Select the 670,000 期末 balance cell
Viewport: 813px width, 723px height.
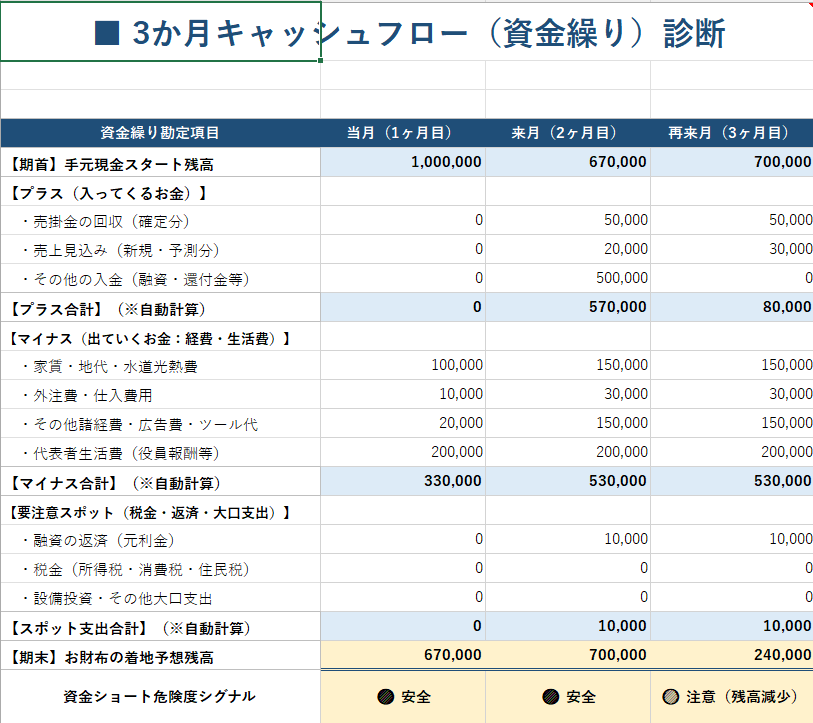(403, 655)
